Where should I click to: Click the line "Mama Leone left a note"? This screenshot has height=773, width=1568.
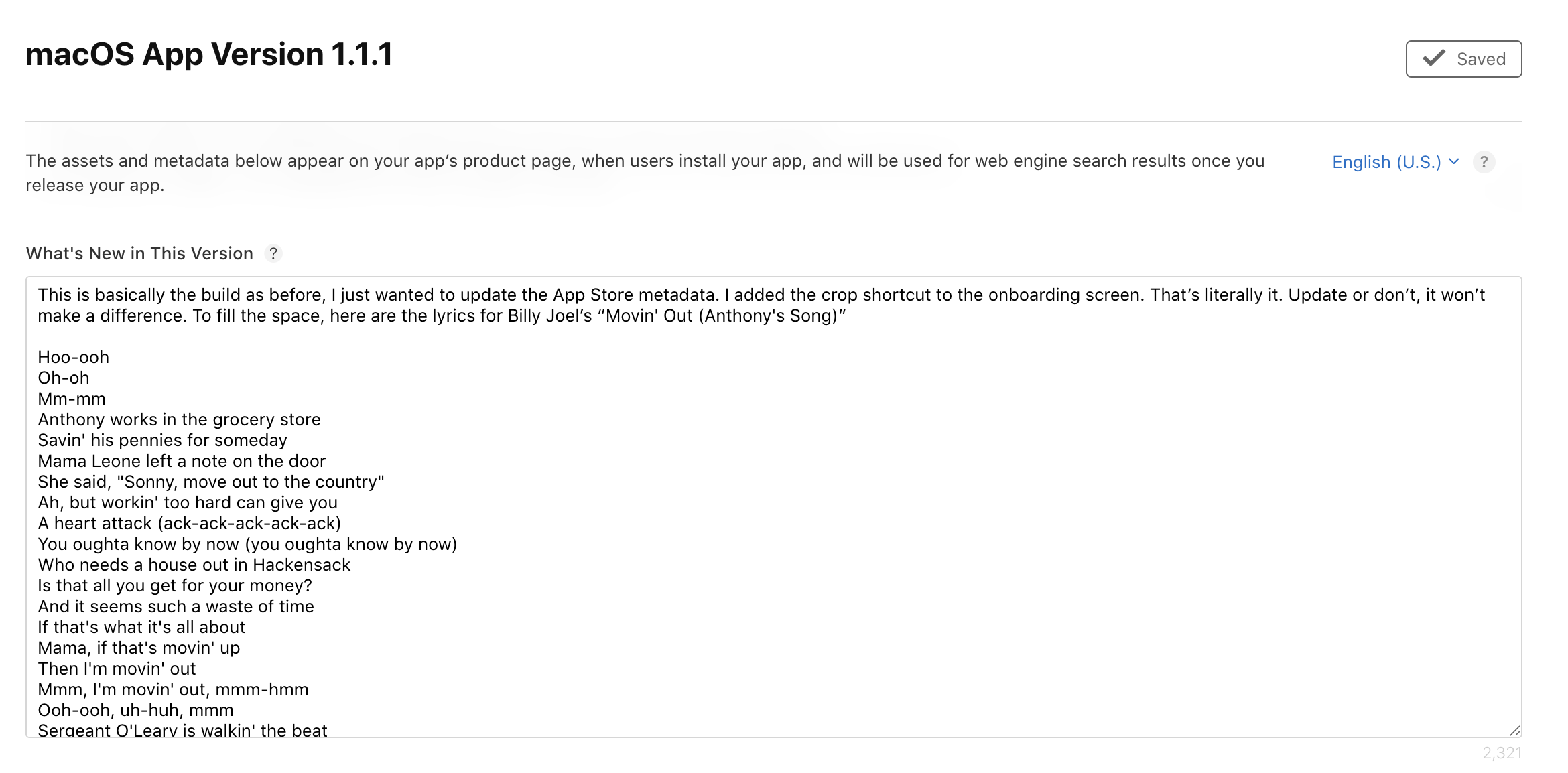click(x=182, y=461)
